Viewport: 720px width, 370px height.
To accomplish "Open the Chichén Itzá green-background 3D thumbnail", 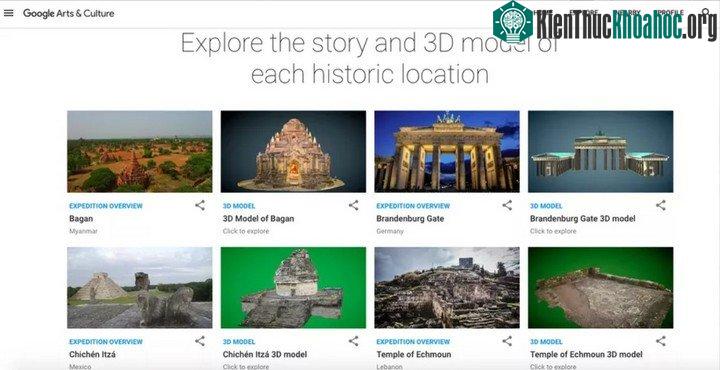I will [x=293, y=287].
